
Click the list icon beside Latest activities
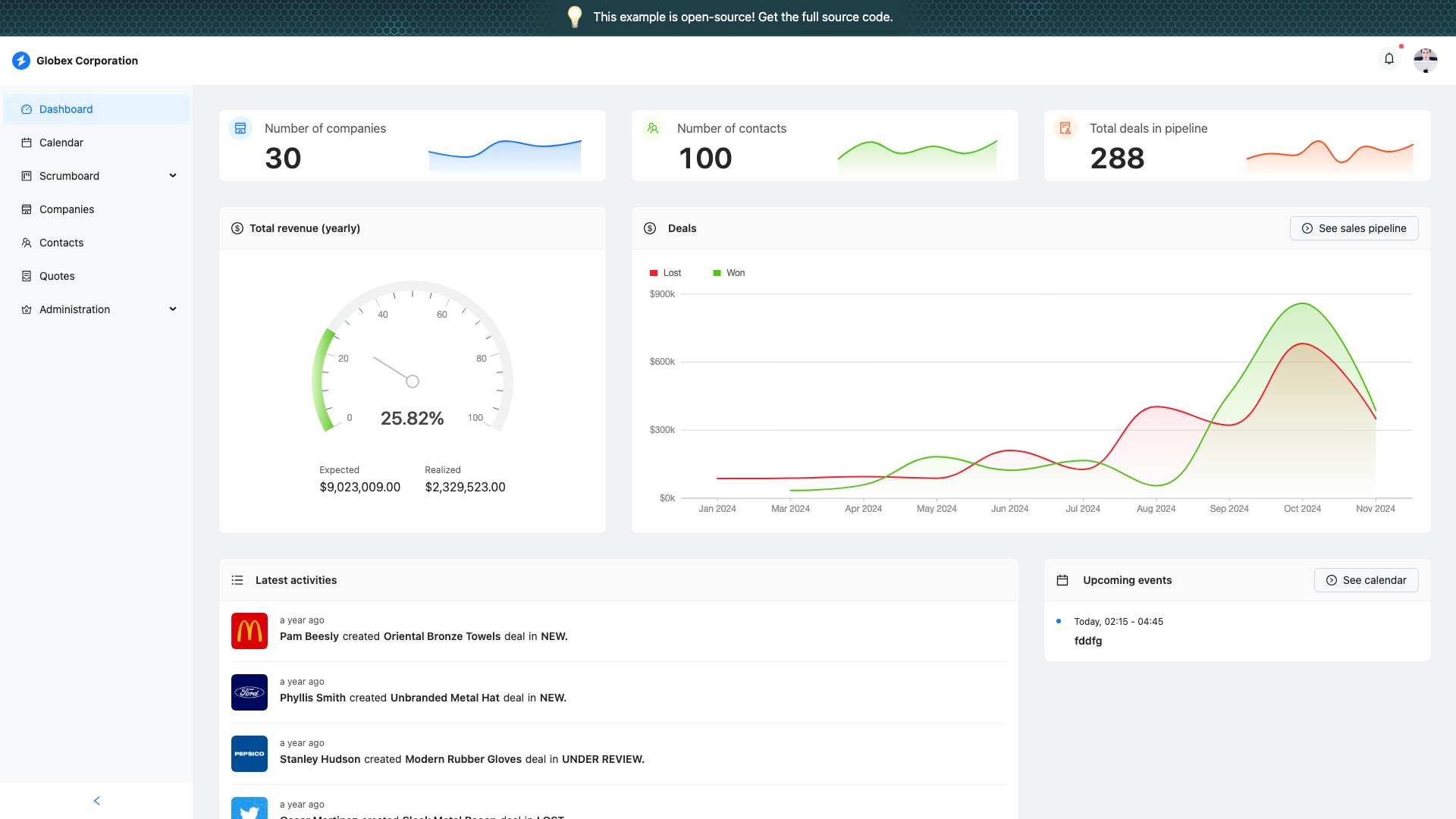pyautogui.click(x=237, y=579)
